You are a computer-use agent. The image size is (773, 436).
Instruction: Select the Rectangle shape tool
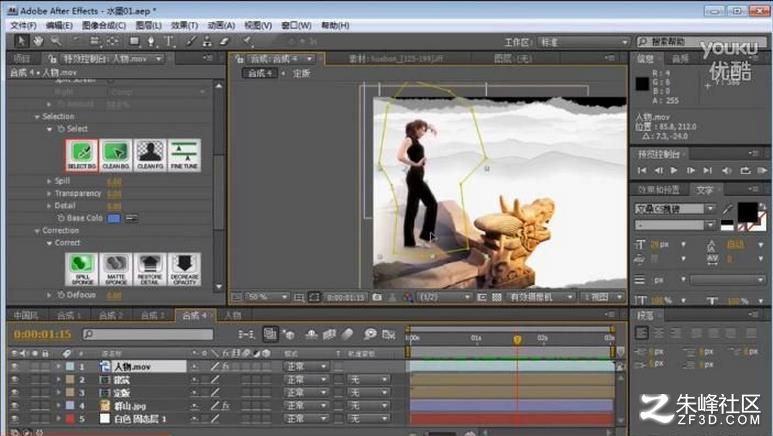tap(134, 41)
